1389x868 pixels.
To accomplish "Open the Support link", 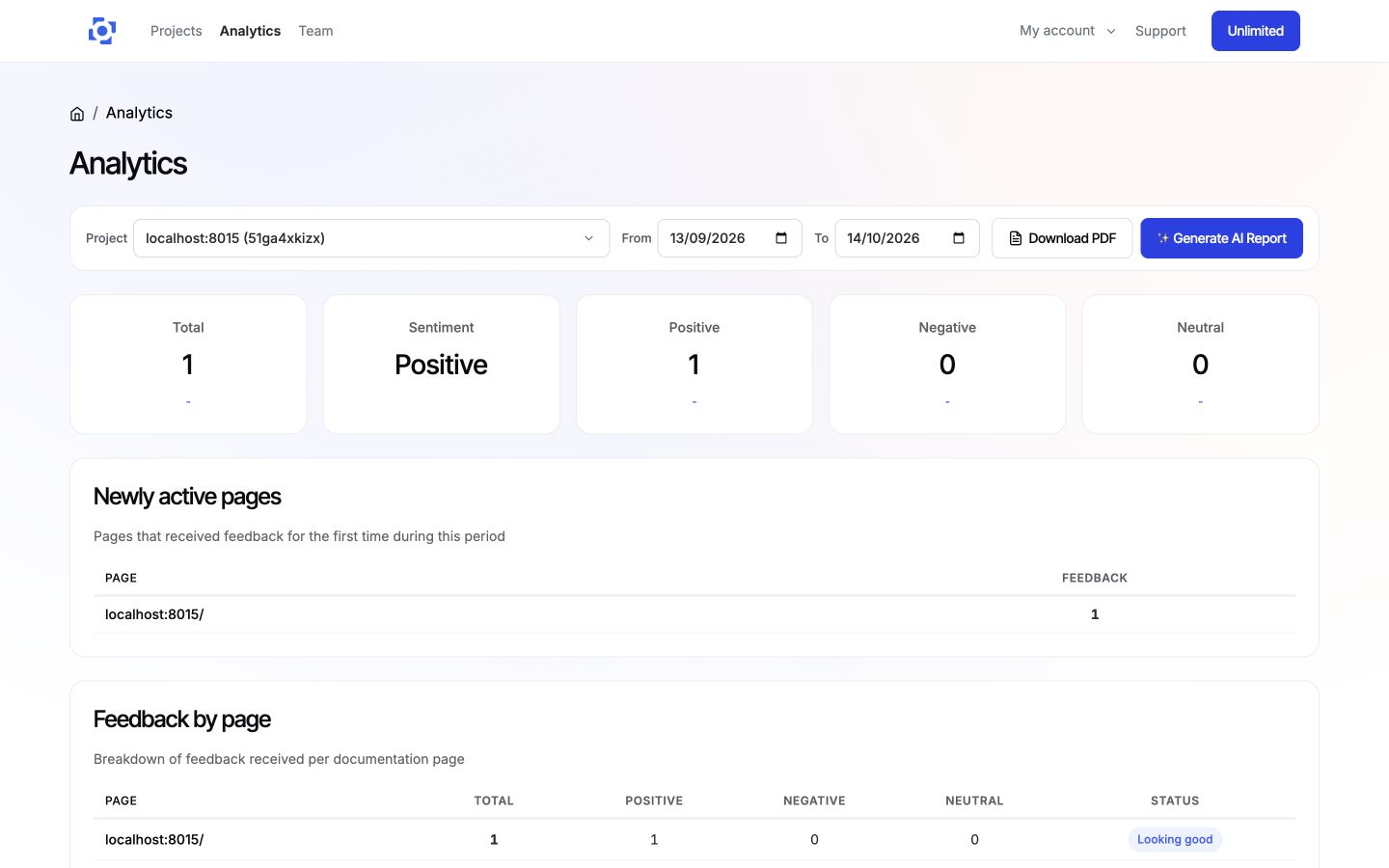I will (1160, 31).
